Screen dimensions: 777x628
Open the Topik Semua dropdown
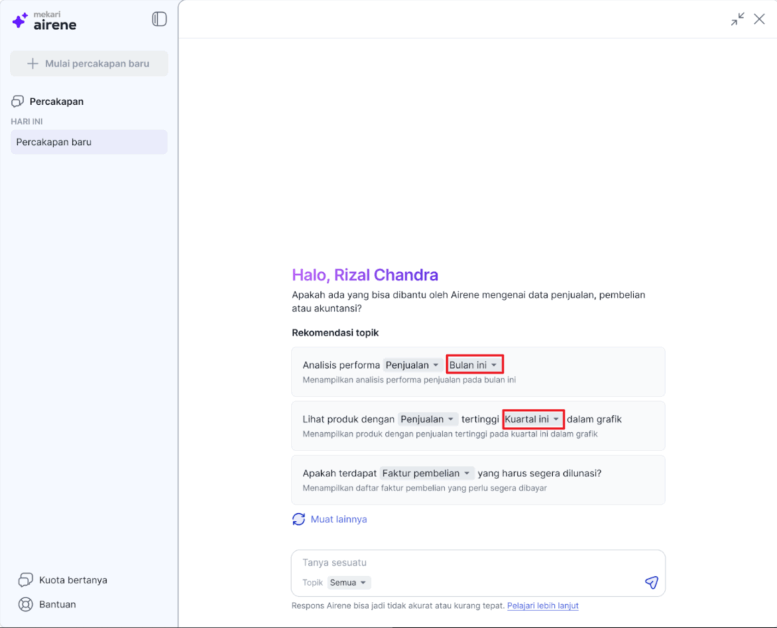coord(349,582)
